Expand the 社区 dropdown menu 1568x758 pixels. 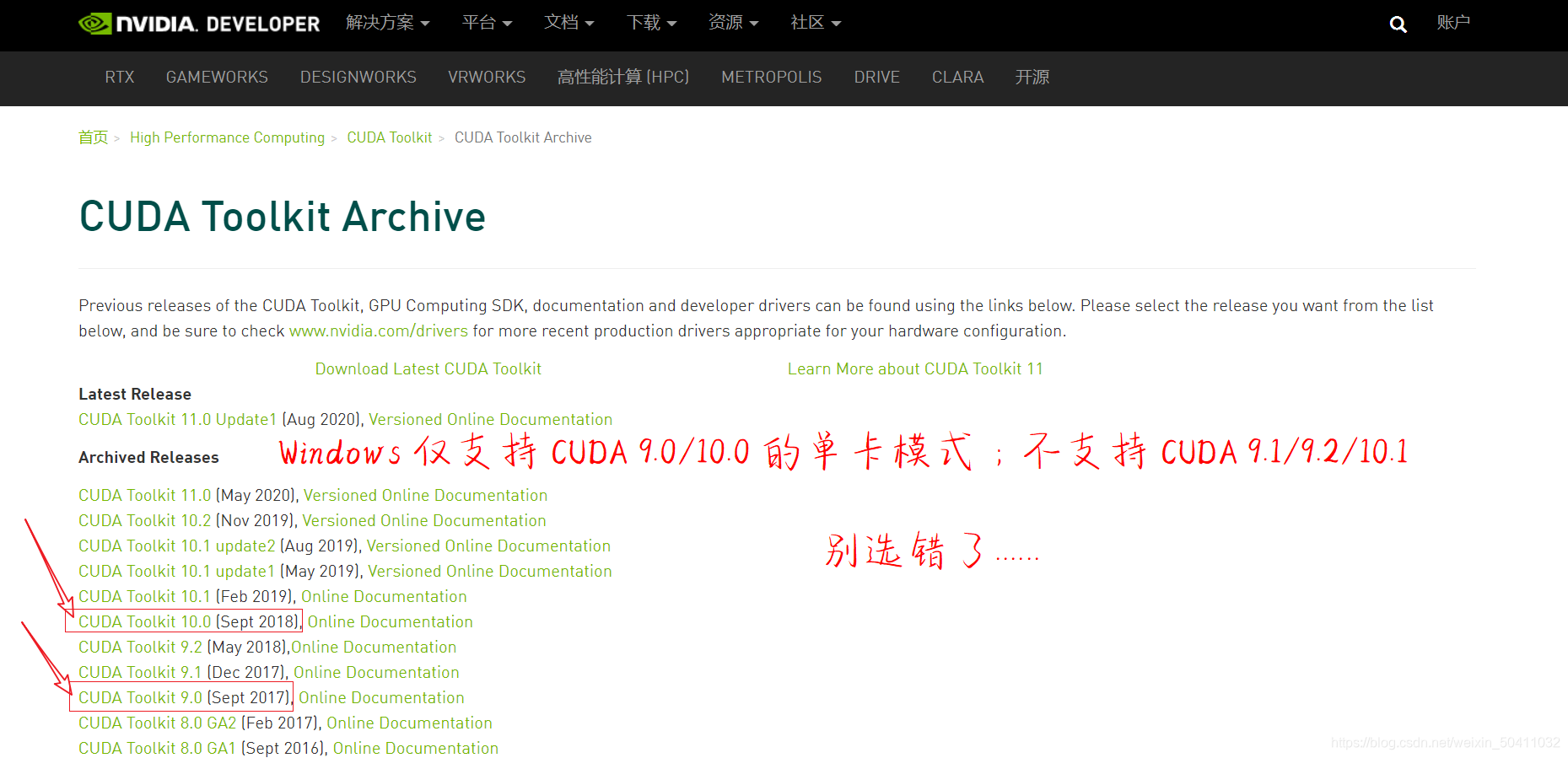816,23
